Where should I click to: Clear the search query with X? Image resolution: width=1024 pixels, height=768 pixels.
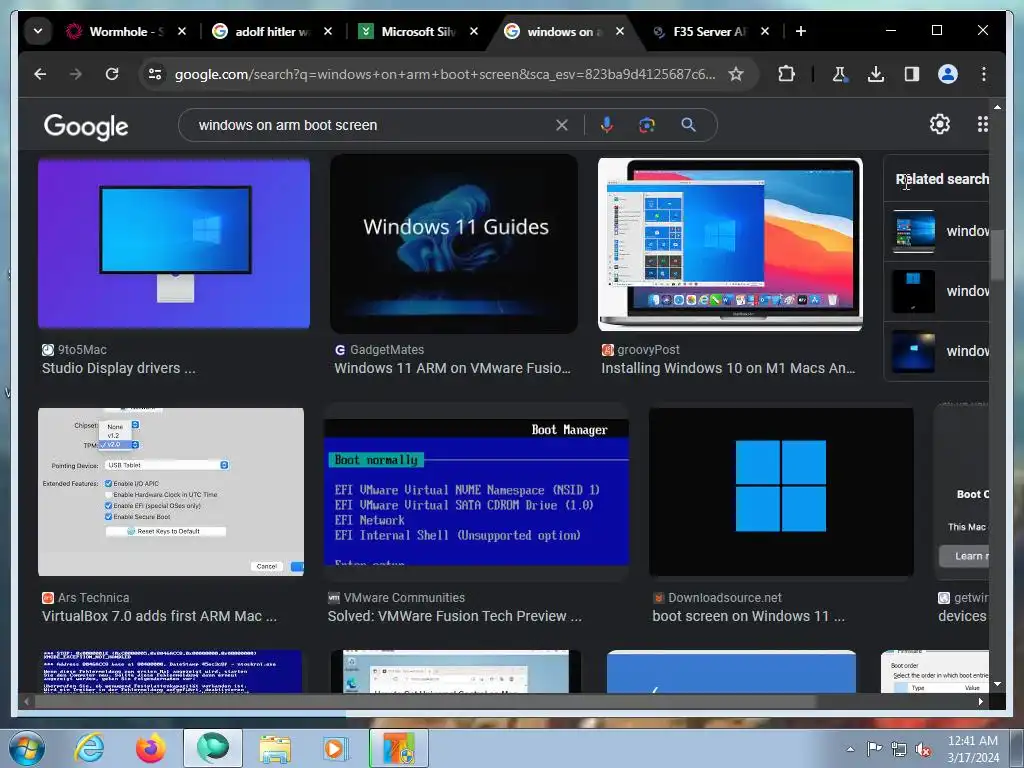562,125
